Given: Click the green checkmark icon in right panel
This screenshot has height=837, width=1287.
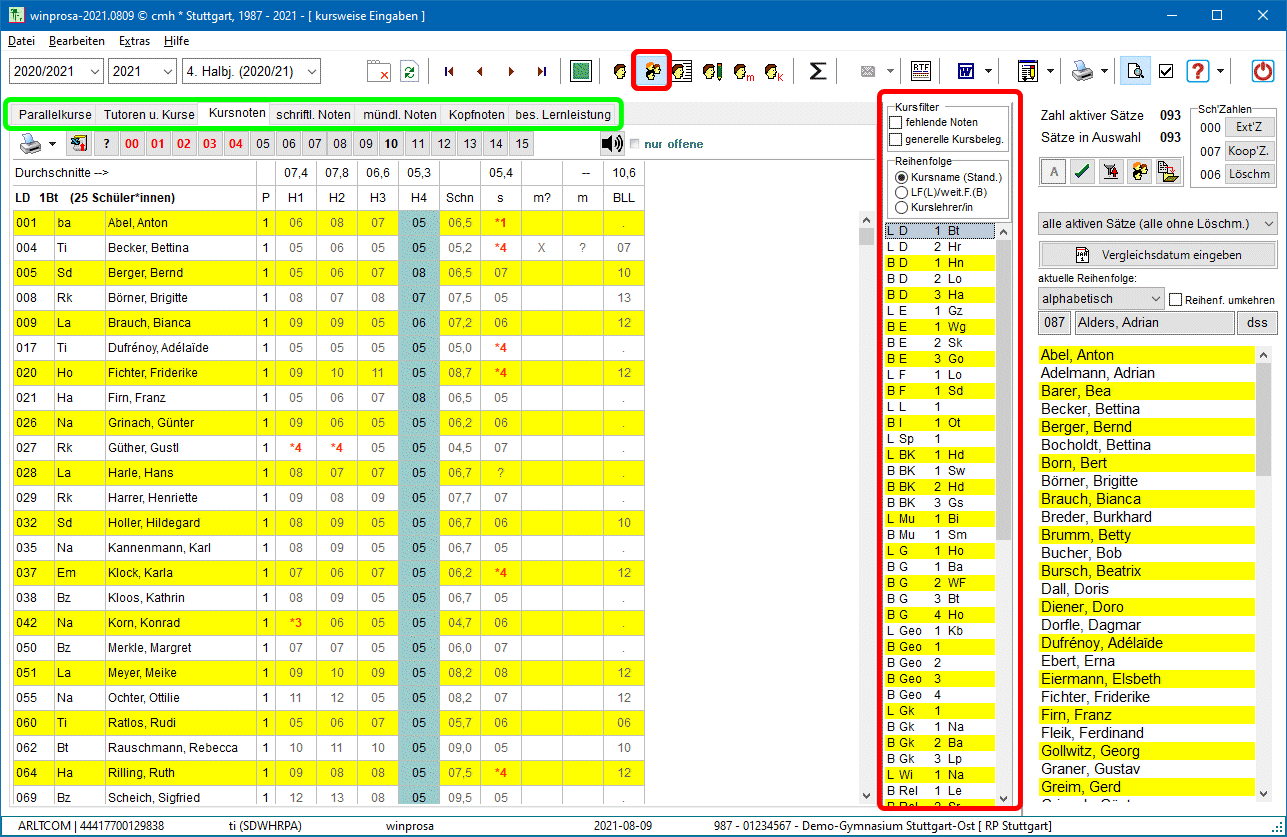Looking at the screenshot, I should (x=1081, y=172).
